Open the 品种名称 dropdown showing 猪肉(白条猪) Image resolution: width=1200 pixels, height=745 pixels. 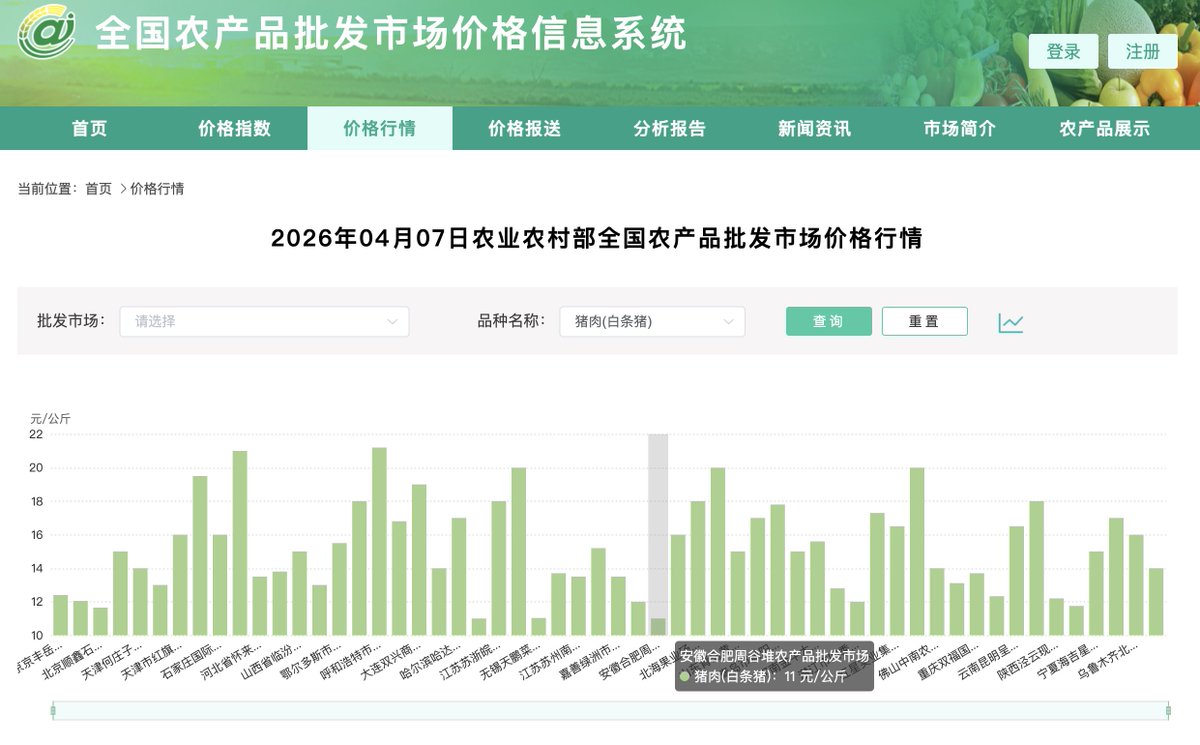tap(651, 321)
